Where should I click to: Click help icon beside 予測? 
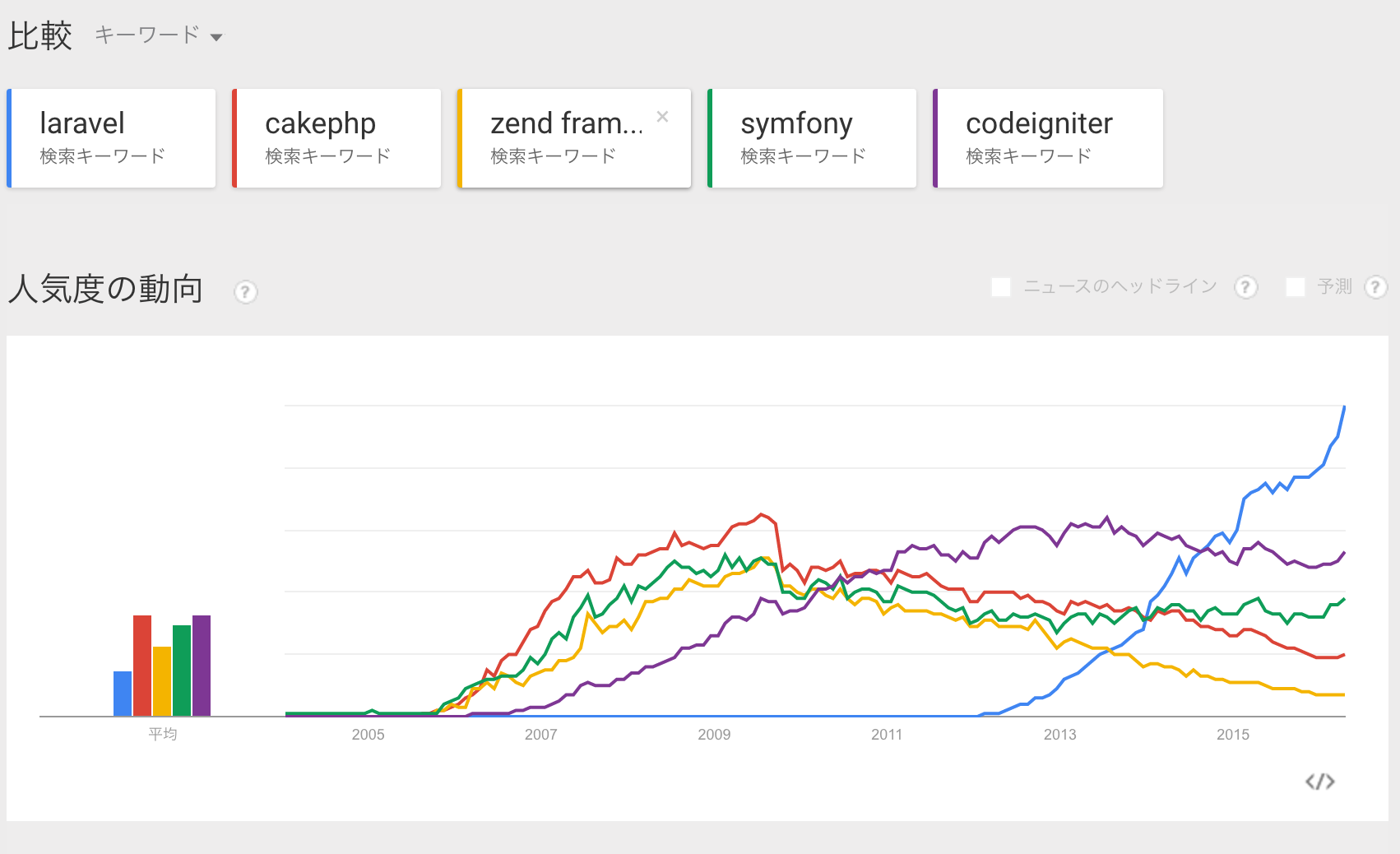point(1375,287)
